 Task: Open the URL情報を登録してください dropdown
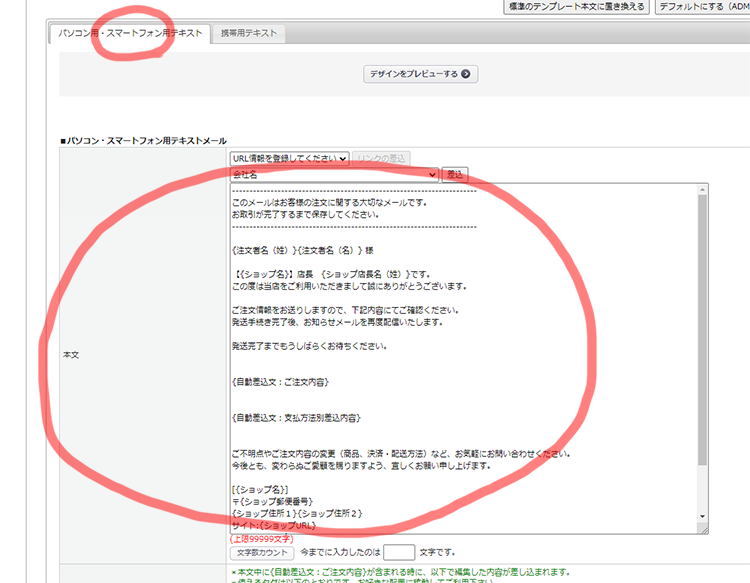[288, 158]
